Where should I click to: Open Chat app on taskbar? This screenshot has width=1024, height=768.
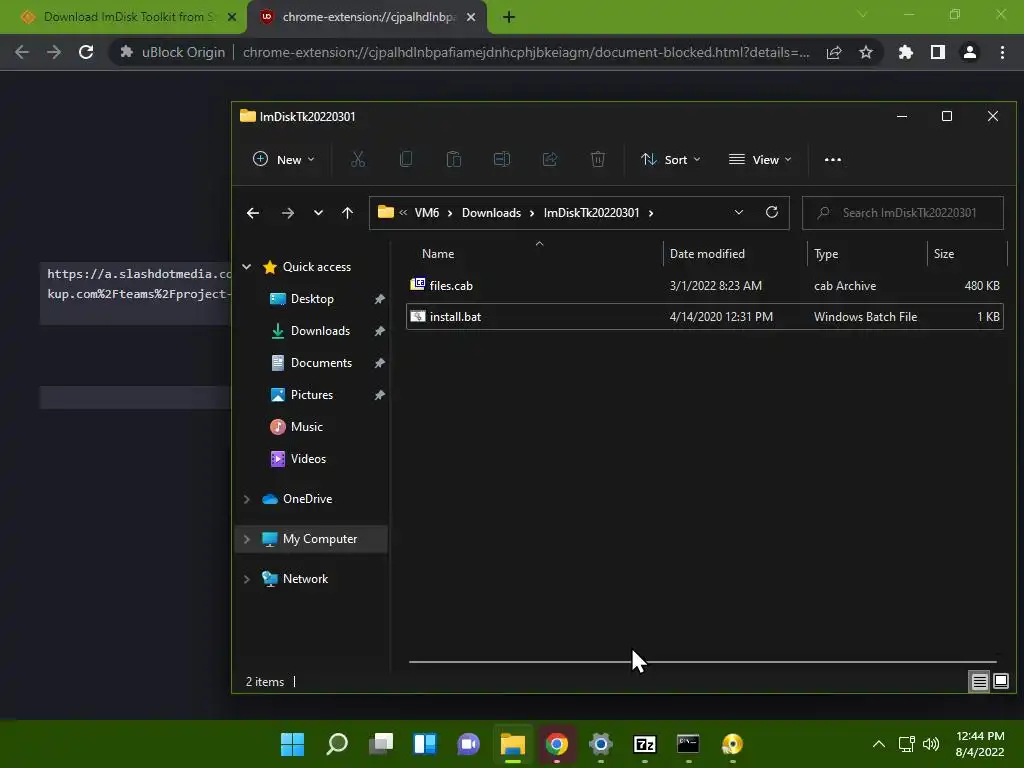(x=468, y=744)
